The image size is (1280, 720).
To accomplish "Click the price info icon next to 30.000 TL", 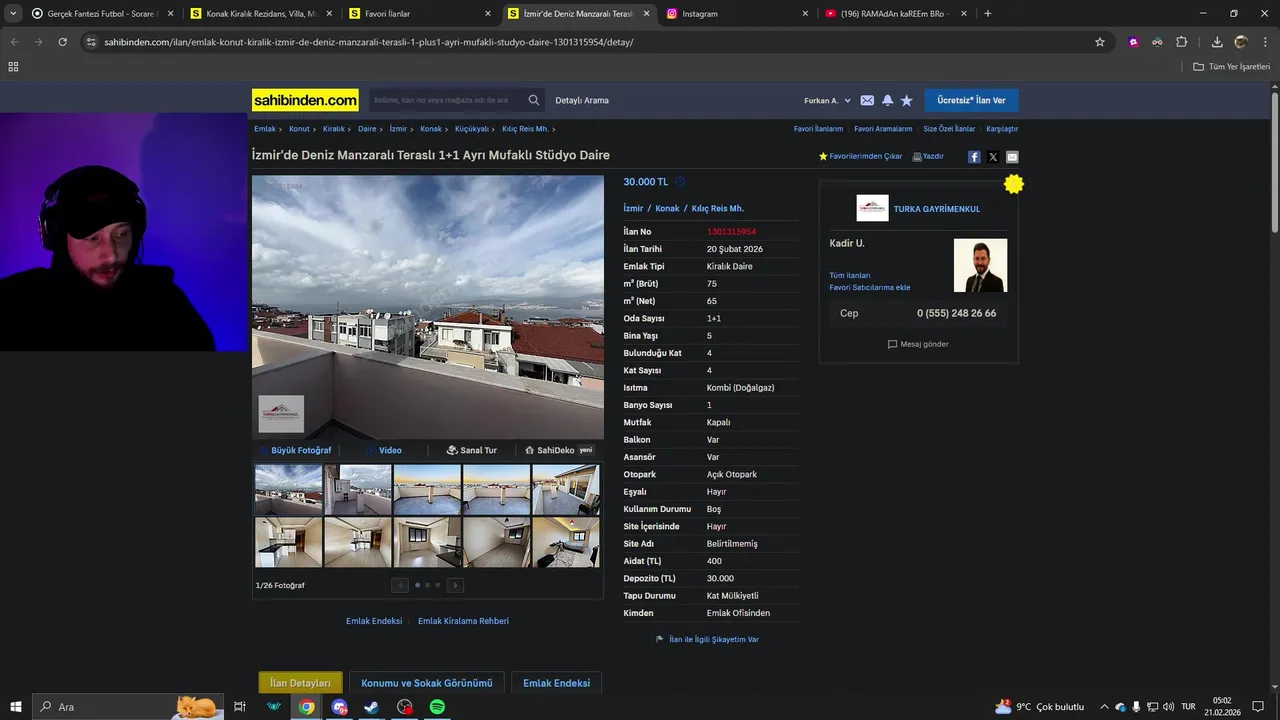I will (x=680, y=182).
